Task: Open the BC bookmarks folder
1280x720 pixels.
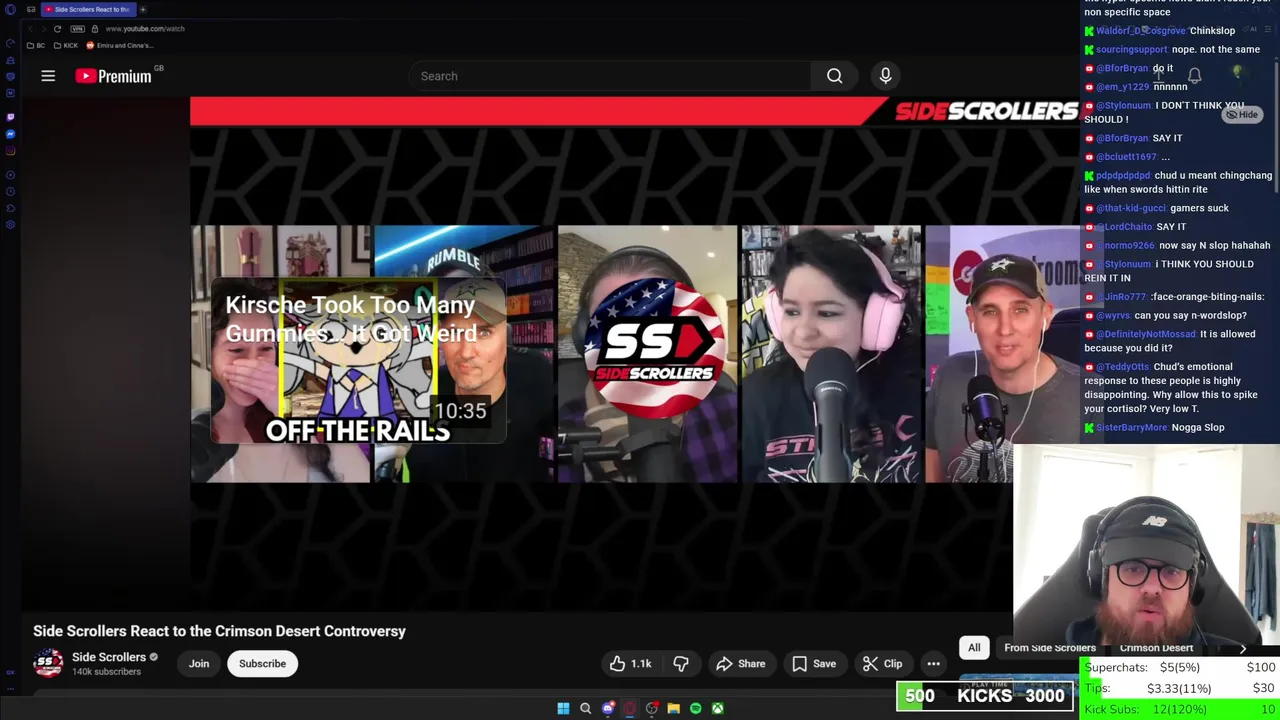Action: click(x=36, y=46)
